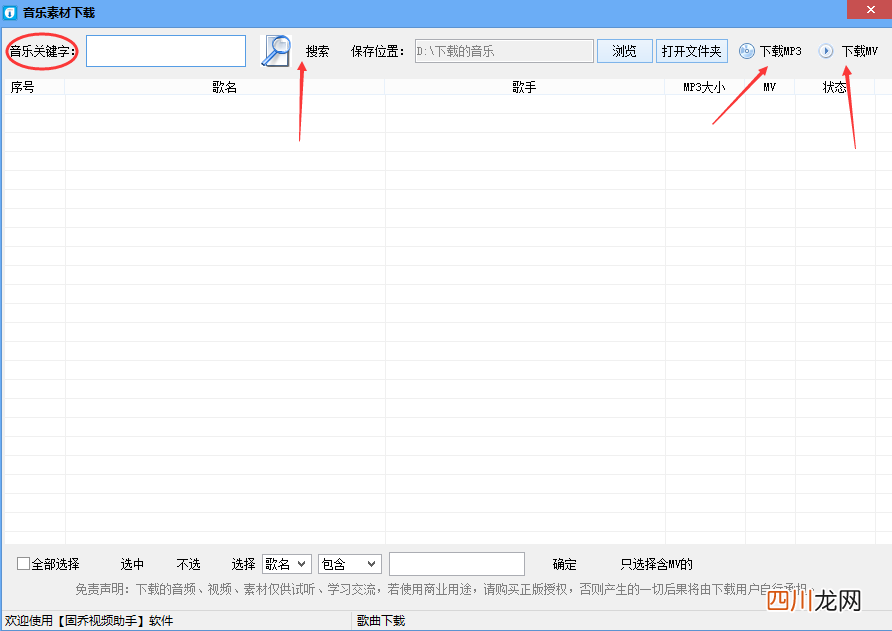Click the 浏览 button
This screenshot has width=892, height=631.
[625, 51]
